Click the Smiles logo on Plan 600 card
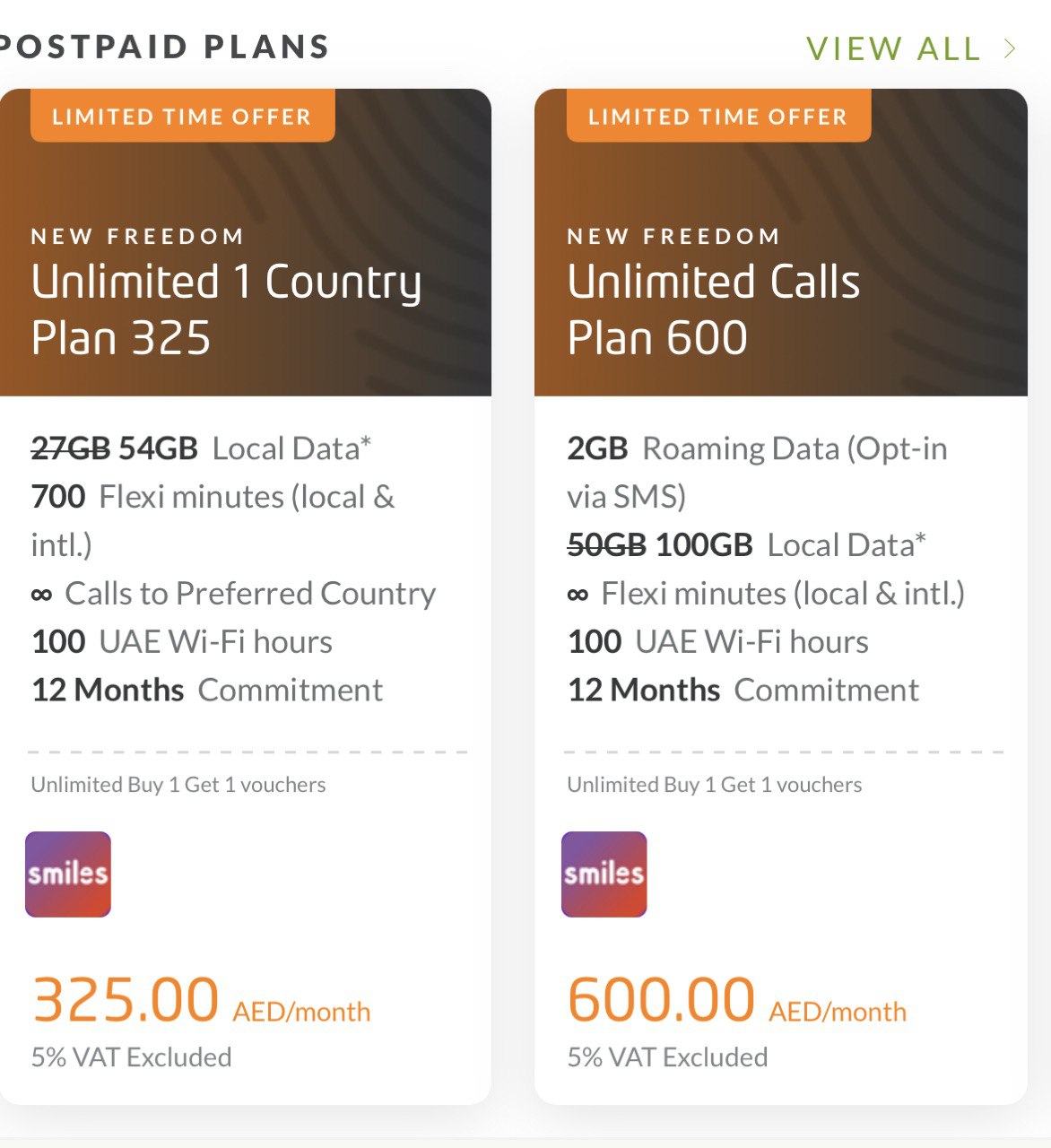1051x1148 pixels. click(x=604, y=874)
